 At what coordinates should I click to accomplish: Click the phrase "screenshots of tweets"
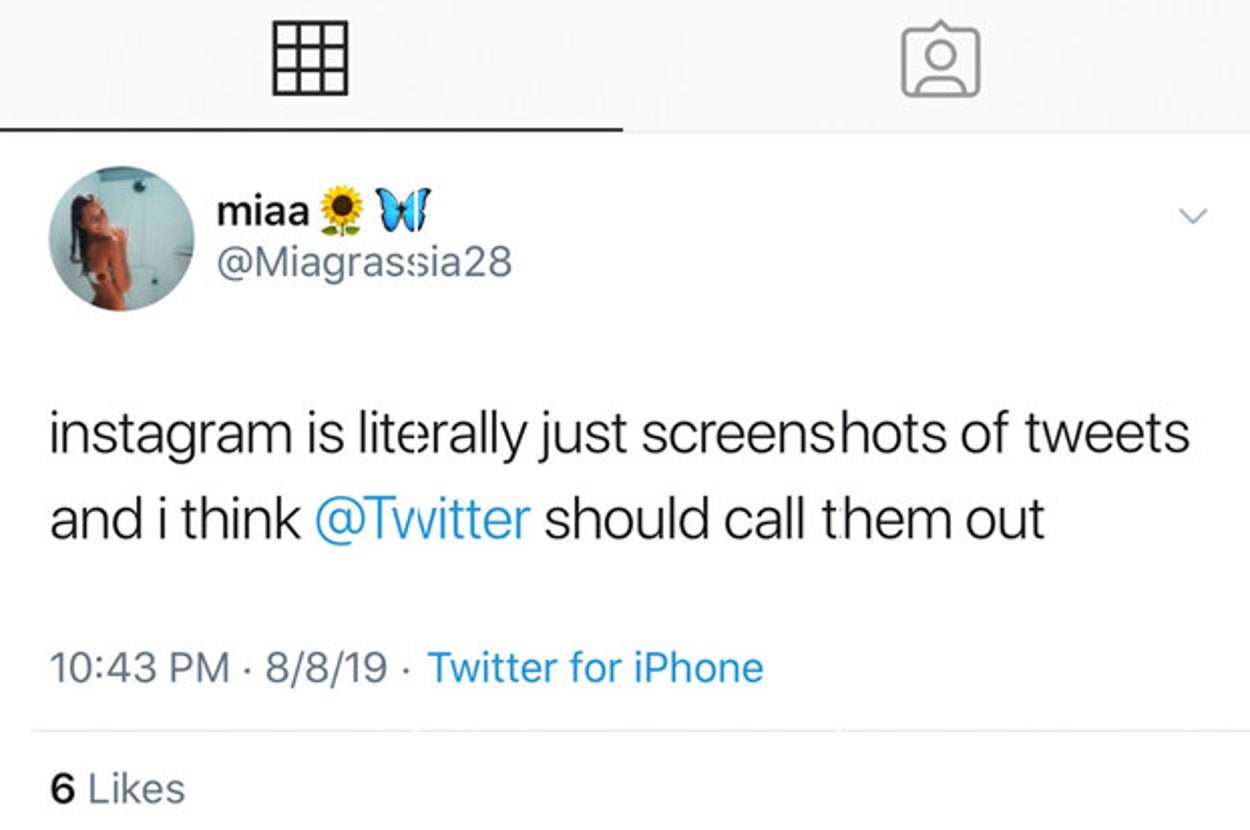pos(915,435)
